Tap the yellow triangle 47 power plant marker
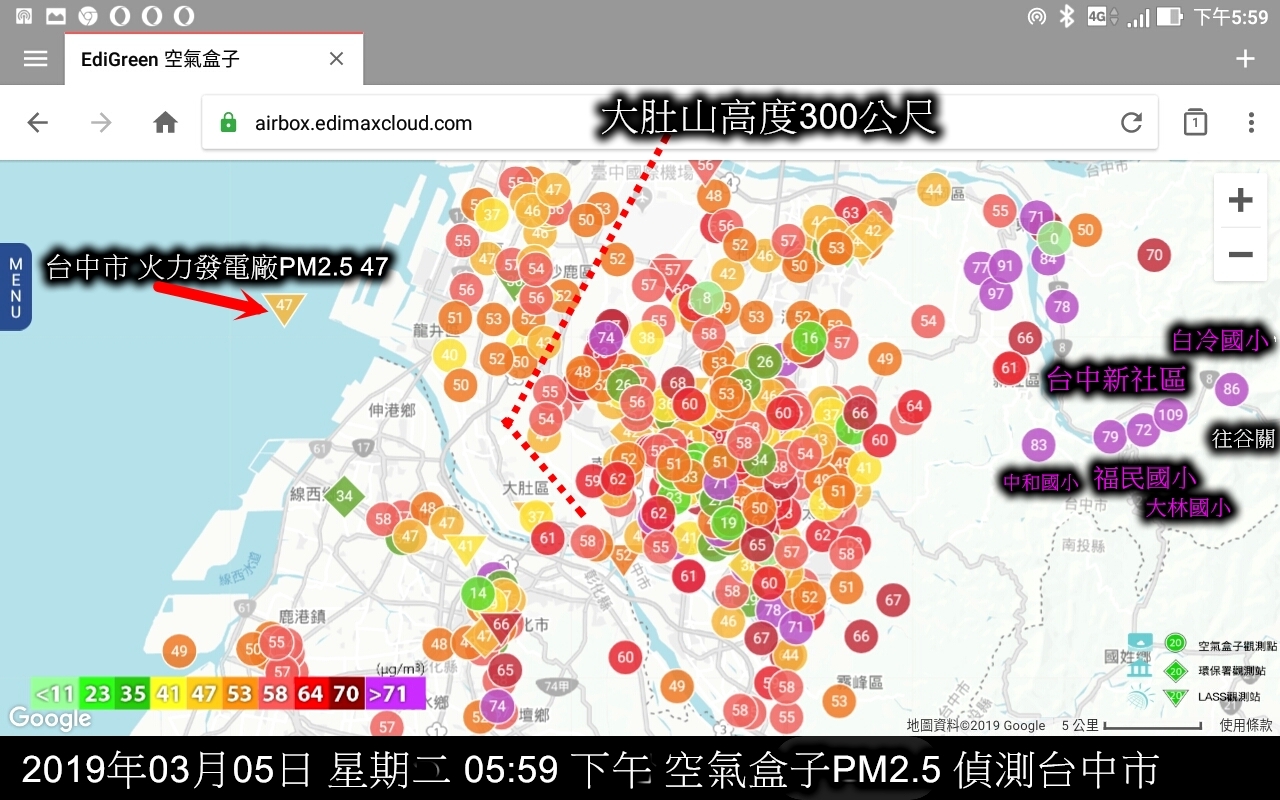 pyautogui.click(x=284, y=307)
